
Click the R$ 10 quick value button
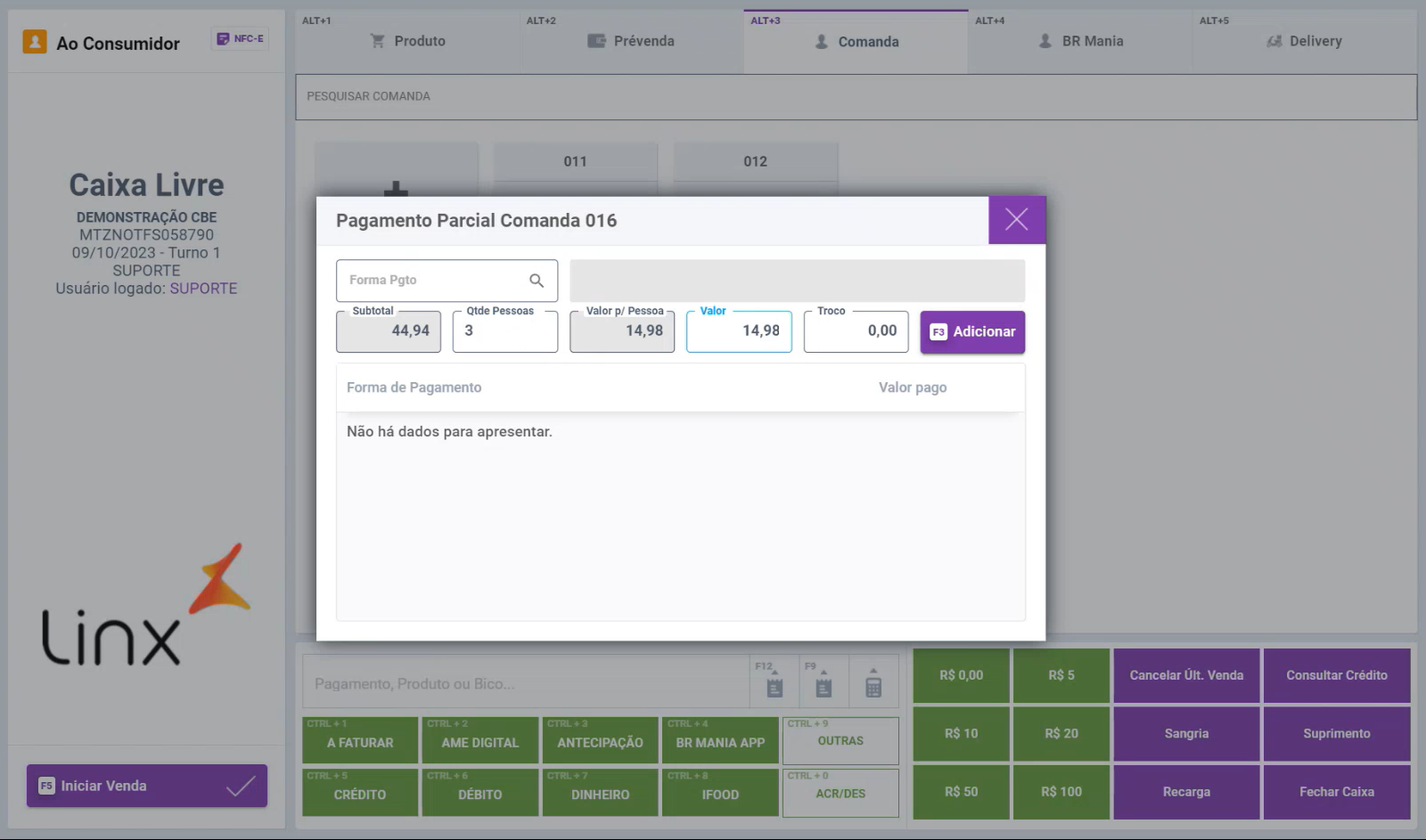pos(962,733)
